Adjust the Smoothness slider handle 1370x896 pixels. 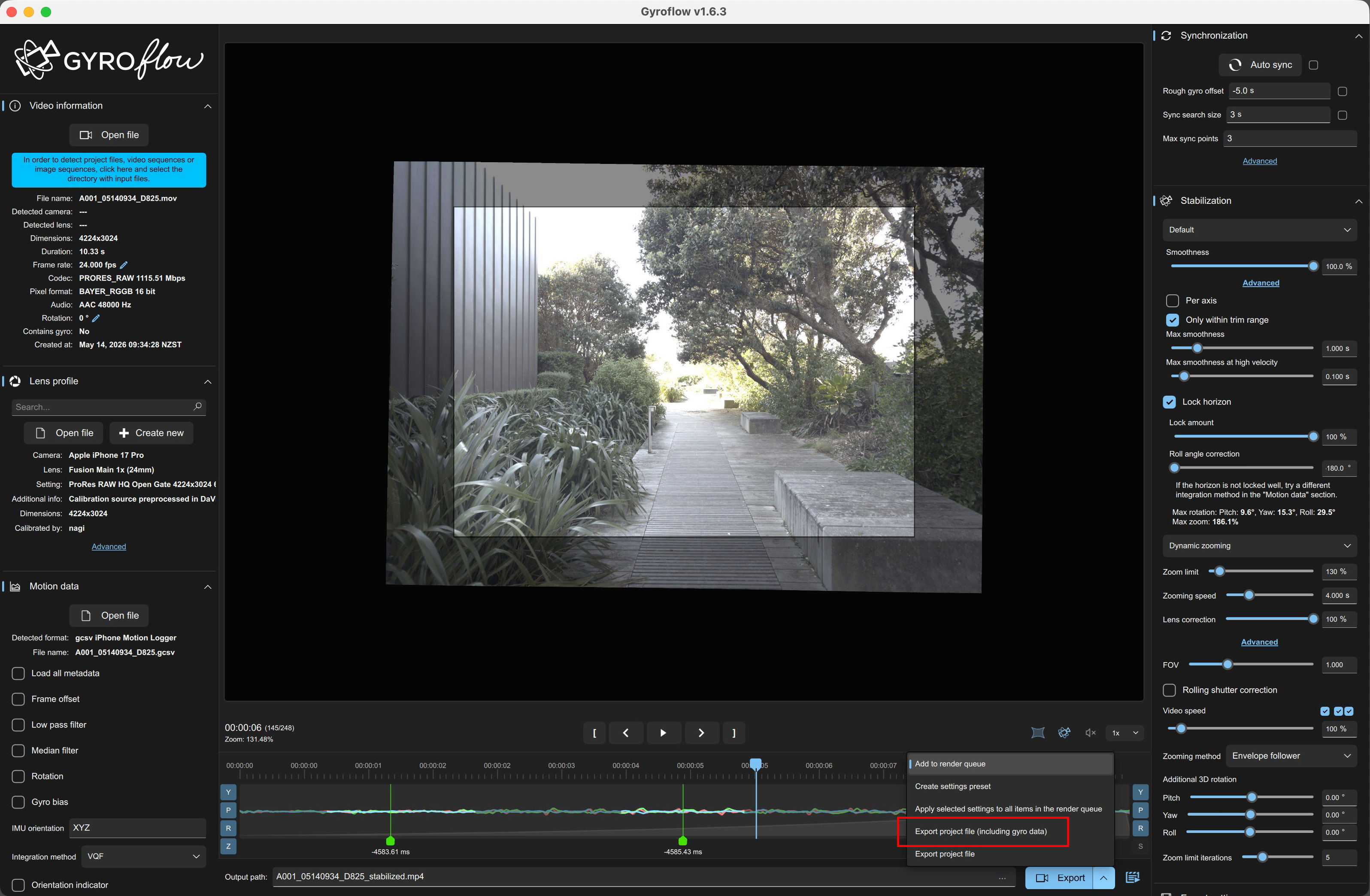pyautogui.click(x=1313, y=266)
